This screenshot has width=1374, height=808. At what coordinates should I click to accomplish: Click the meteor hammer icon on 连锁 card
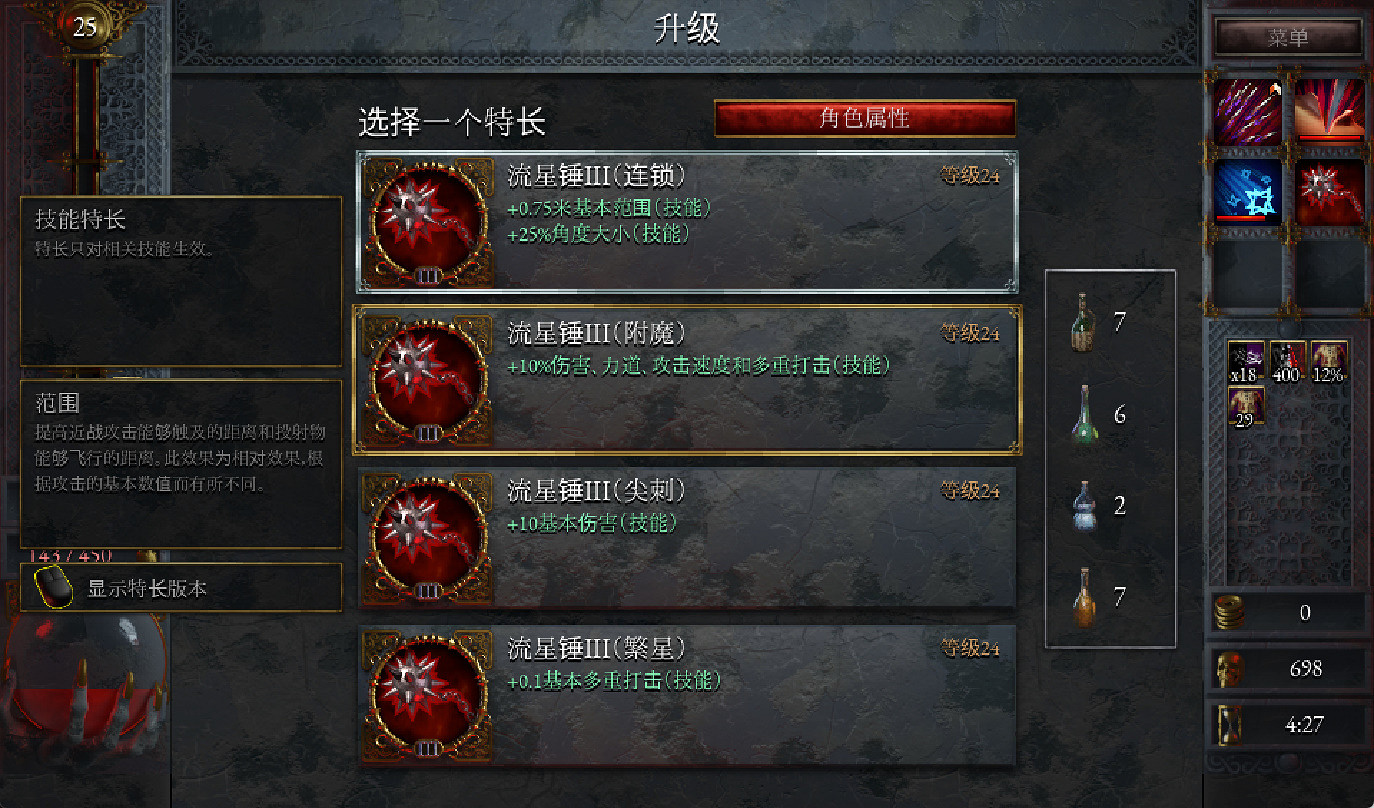427,223
